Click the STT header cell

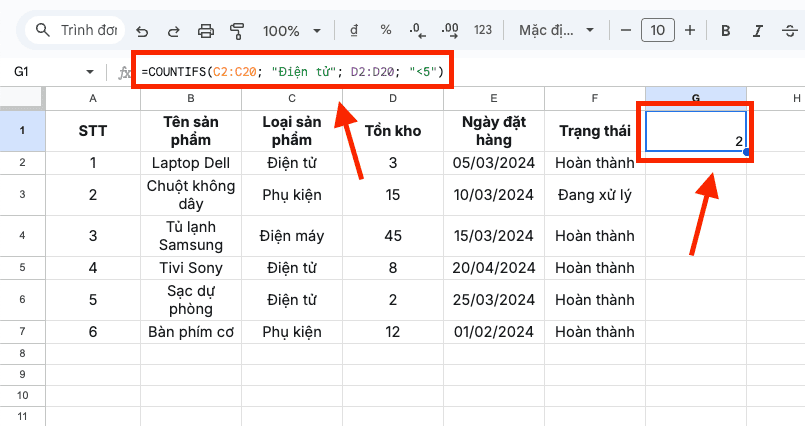(93, 131)
